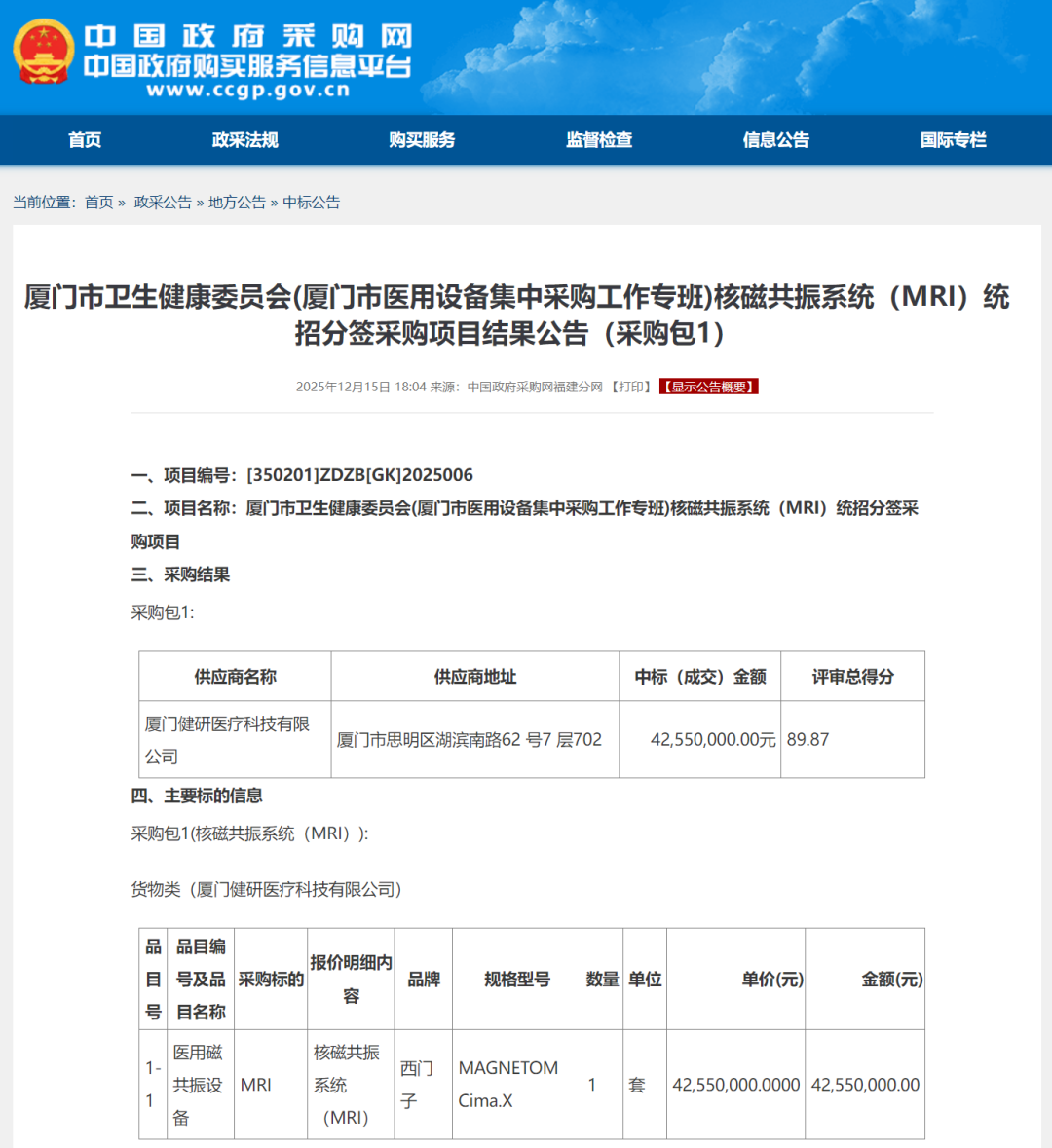Screen dimensions: 1052x1148
Task: Click the 数量 column header
Action: click(602, 980)
